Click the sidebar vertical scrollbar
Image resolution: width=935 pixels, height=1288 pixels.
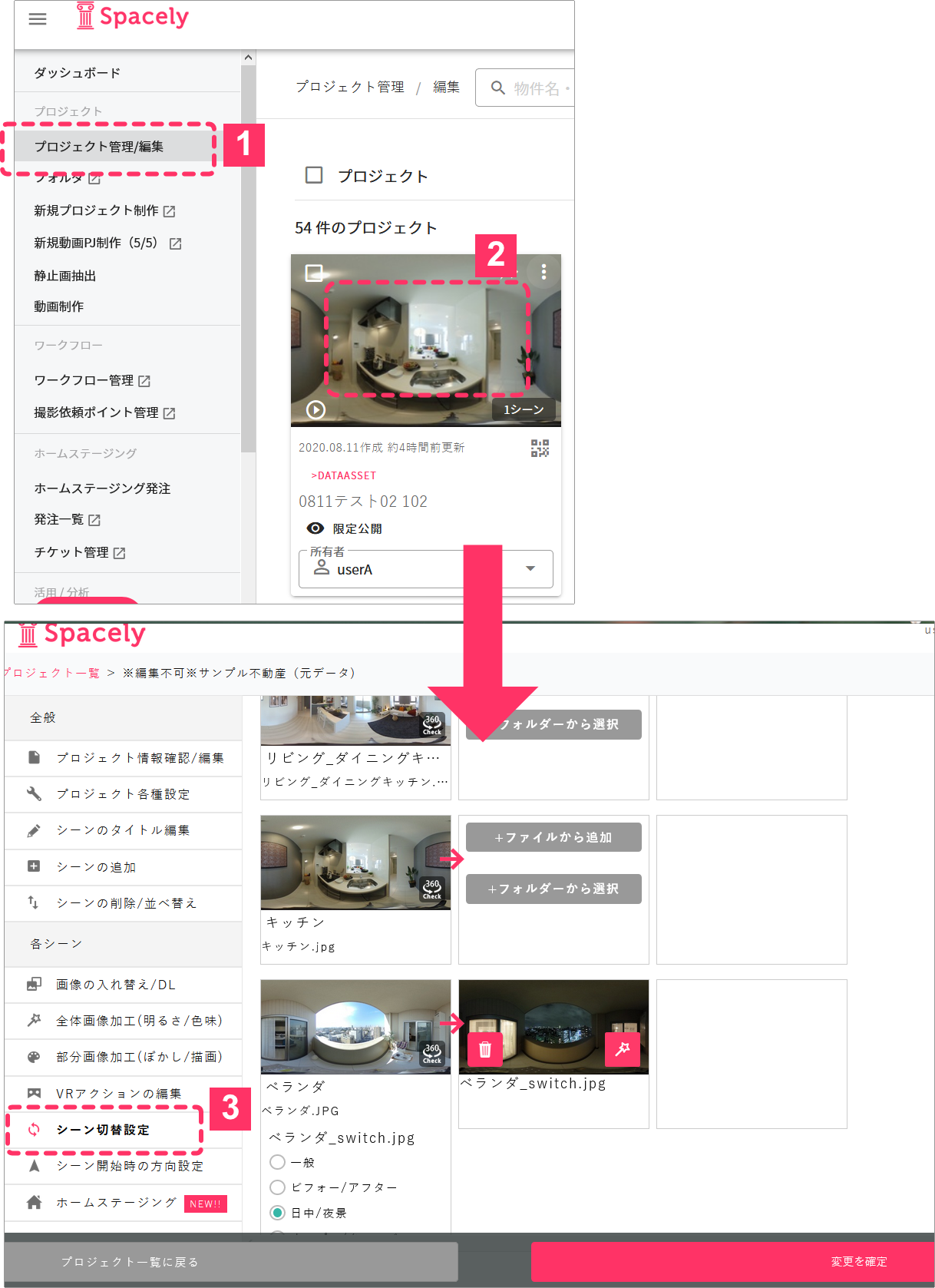click(x=248, y=259)
